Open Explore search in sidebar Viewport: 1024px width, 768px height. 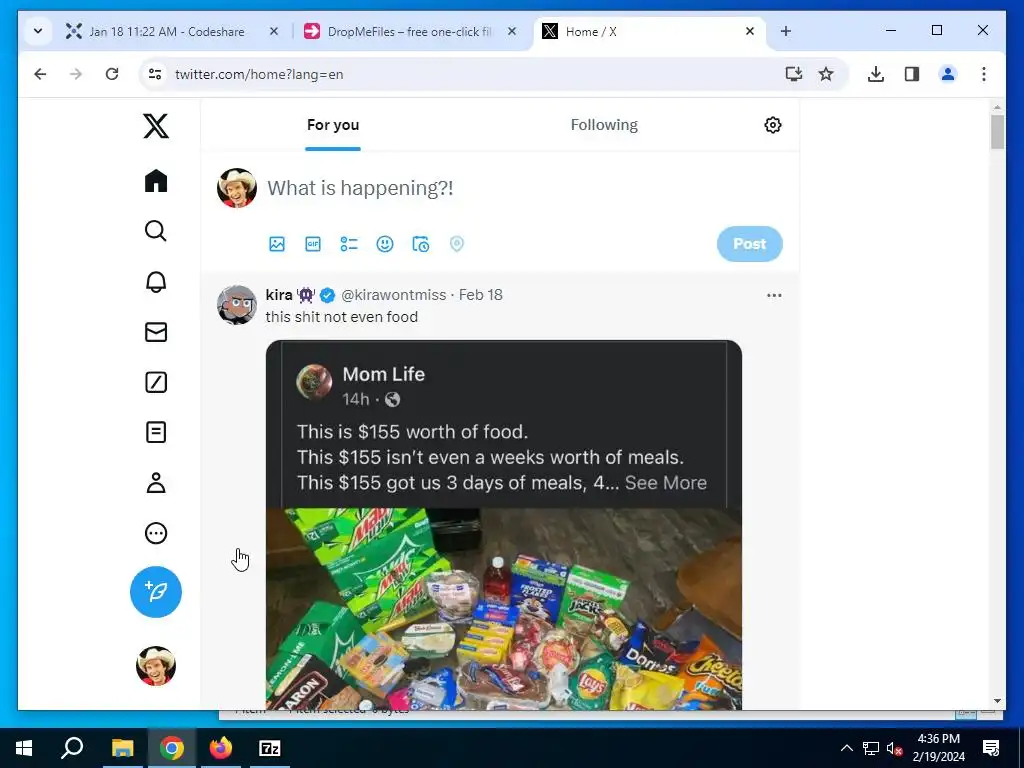click(155, 231)
